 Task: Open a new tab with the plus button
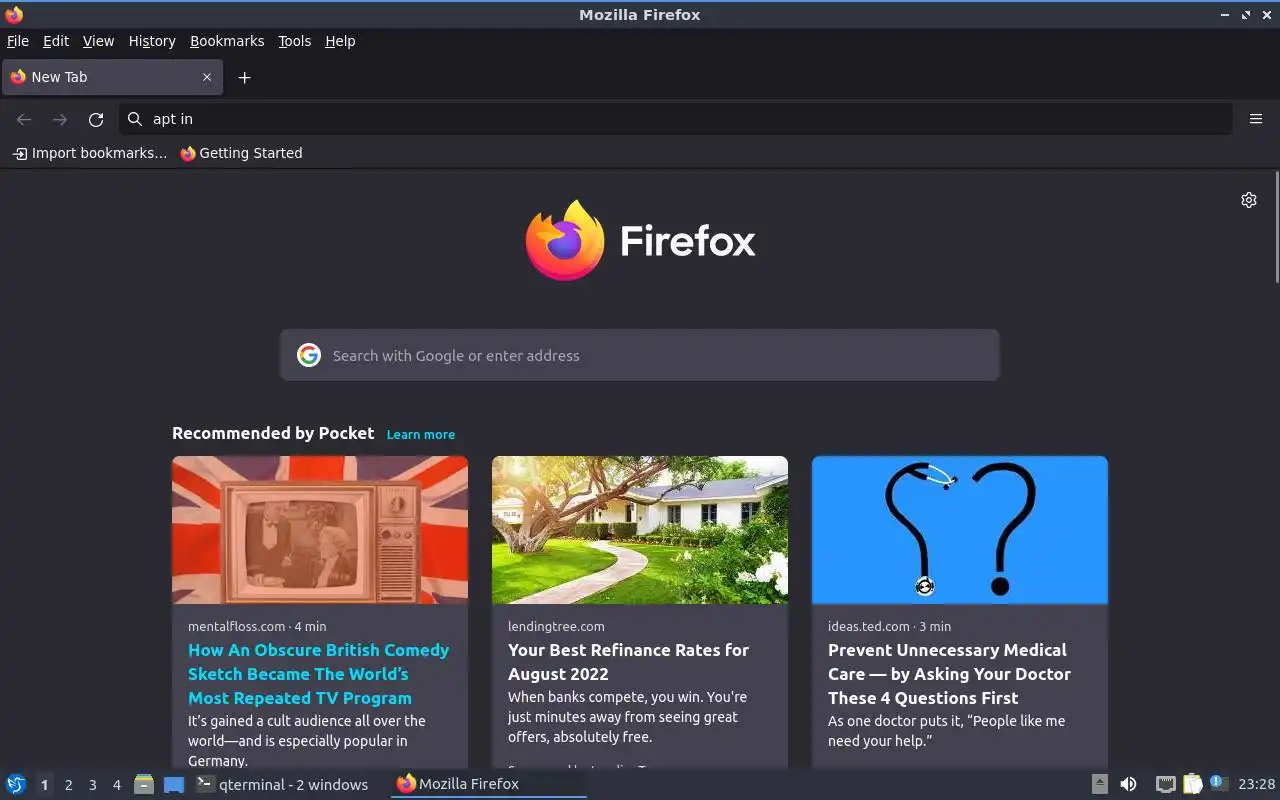(244, 77)
